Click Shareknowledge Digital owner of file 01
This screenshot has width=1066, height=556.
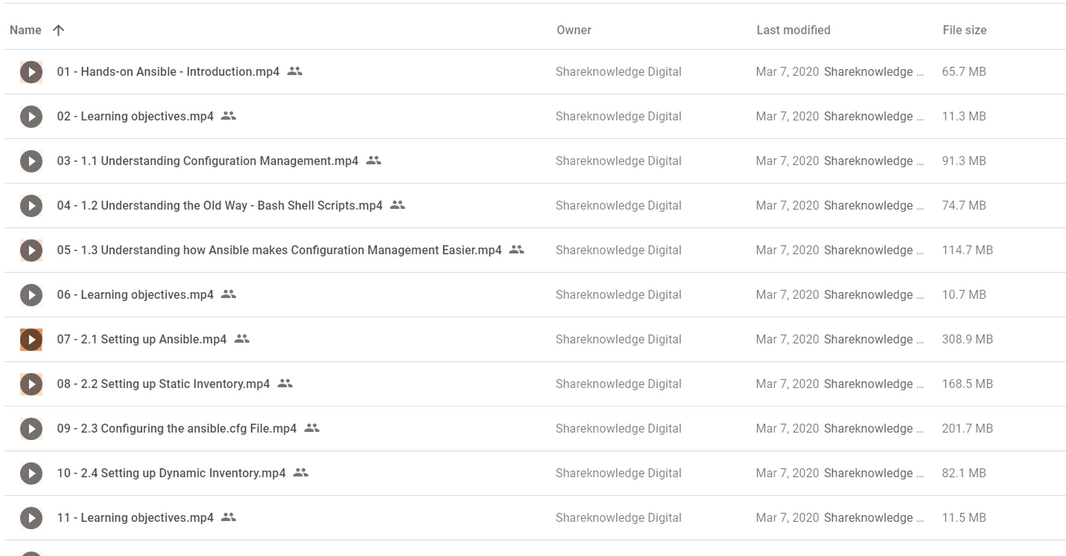(618, 72)
